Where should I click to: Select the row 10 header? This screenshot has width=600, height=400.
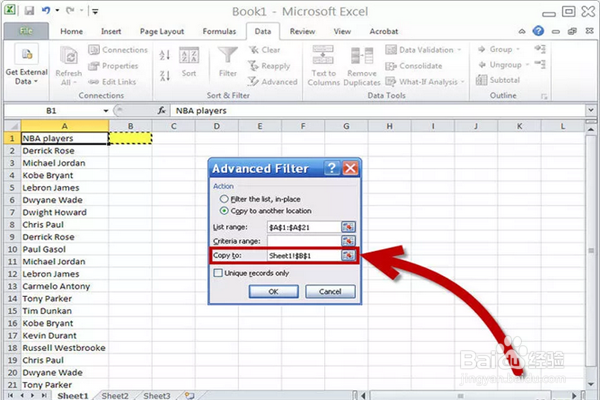12,249
